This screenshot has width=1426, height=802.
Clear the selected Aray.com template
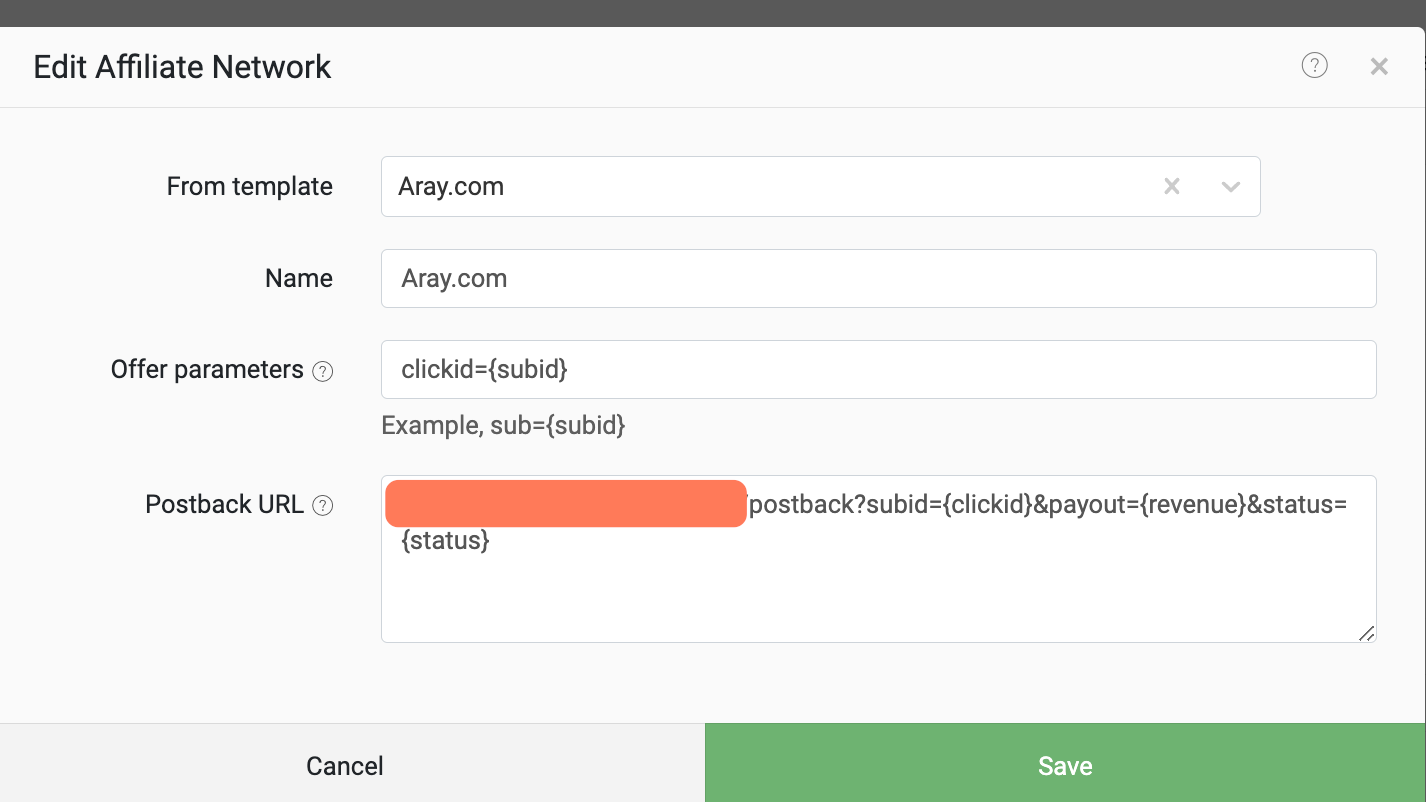tap(1172, 187)
